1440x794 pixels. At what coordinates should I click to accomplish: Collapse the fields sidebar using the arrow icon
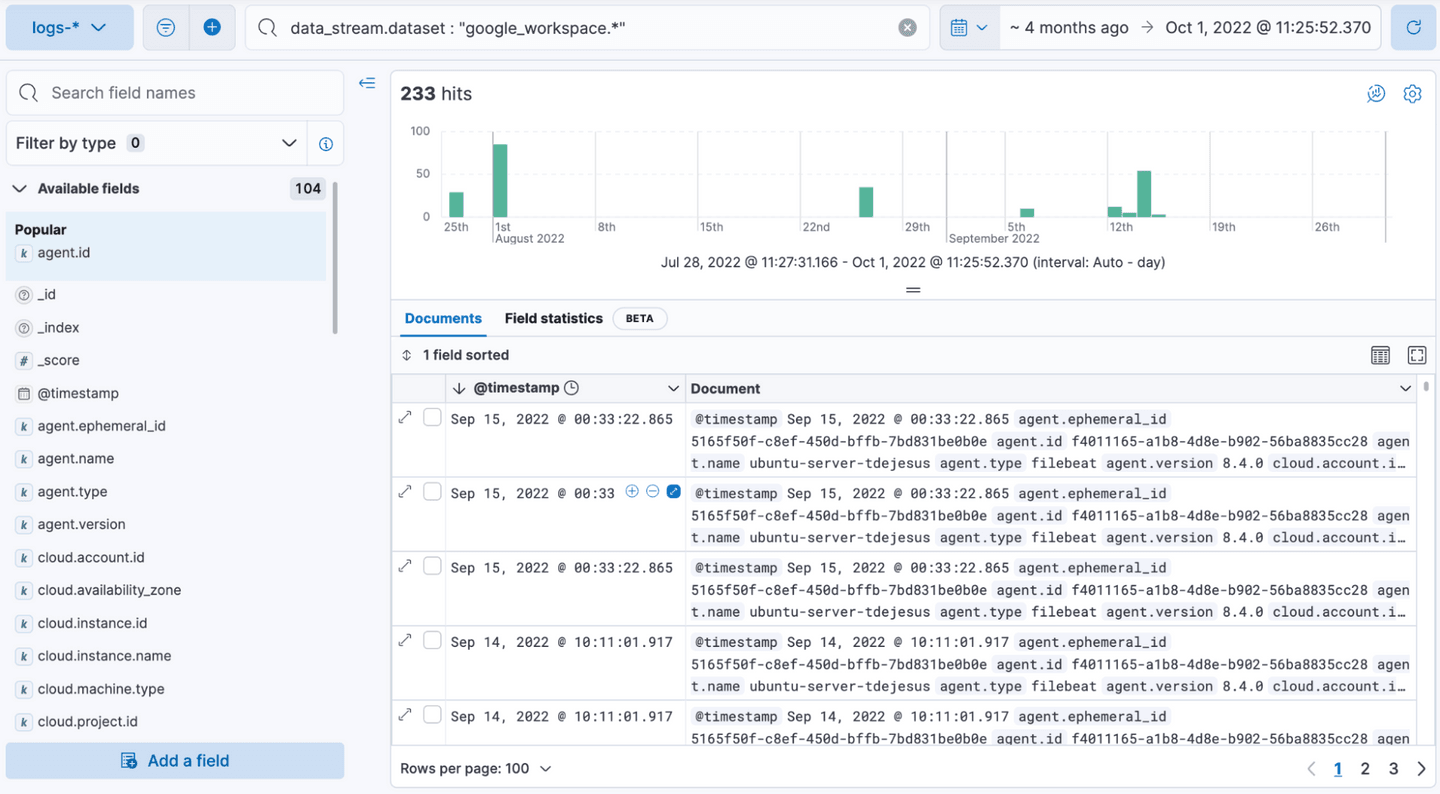[x=366, y=82]
